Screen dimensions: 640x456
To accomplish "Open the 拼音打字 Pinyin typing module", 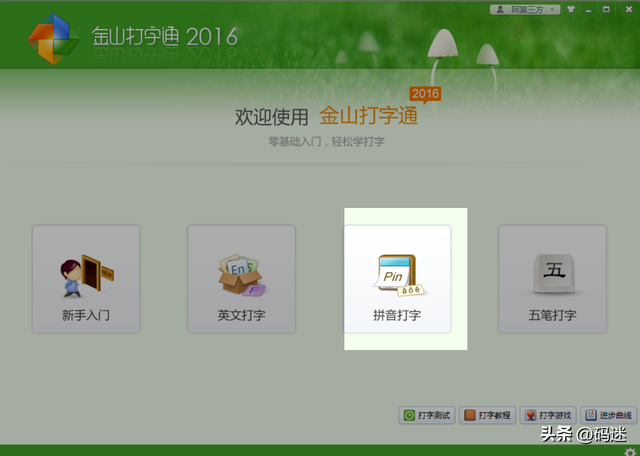I will pyautogui.click(x=397, y=279).
